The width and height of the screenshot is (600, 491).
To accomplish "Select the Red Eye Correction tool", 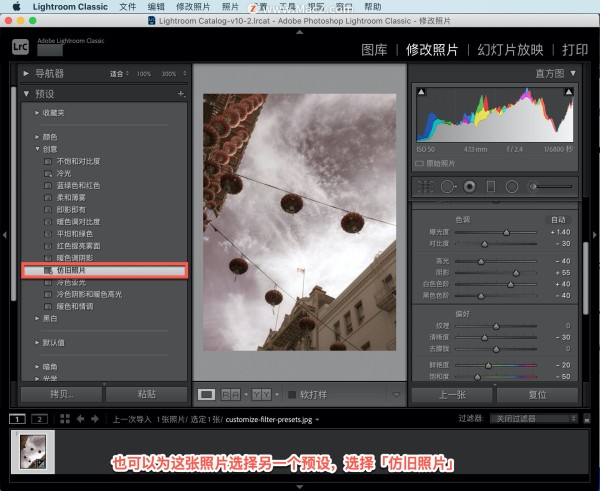I will point(468,187).
